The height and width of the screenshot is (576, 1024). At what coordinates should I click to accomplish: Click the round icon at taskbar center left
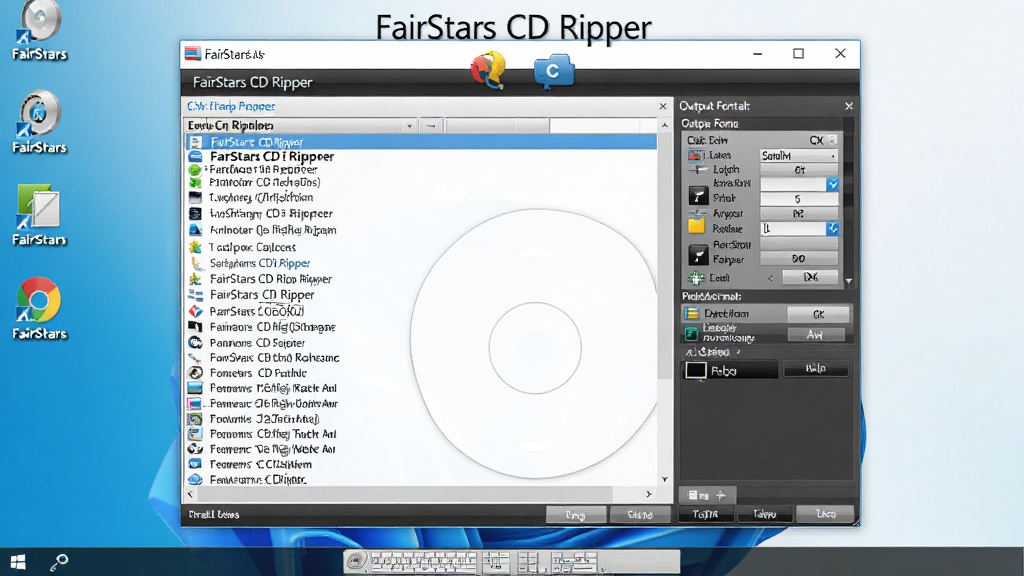point(355,561)
